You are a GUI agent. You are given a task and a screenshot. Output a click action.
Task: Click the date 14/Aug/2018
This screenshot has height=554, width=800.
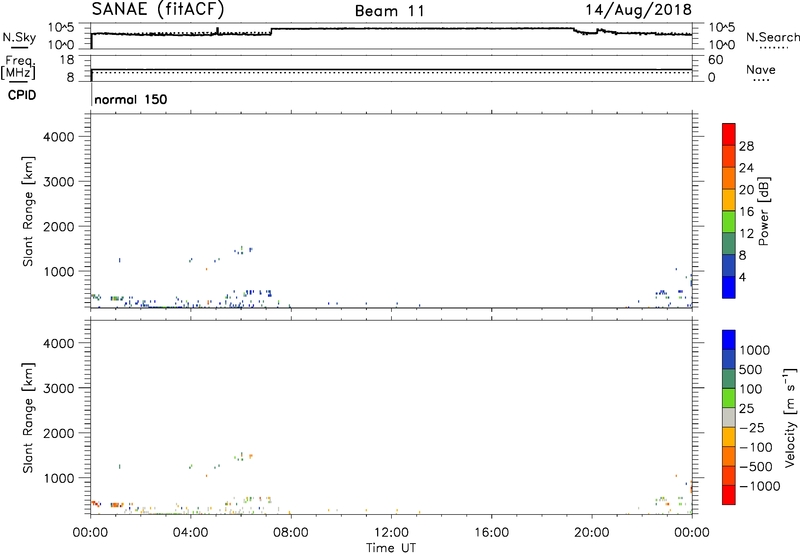click(638, 10)
